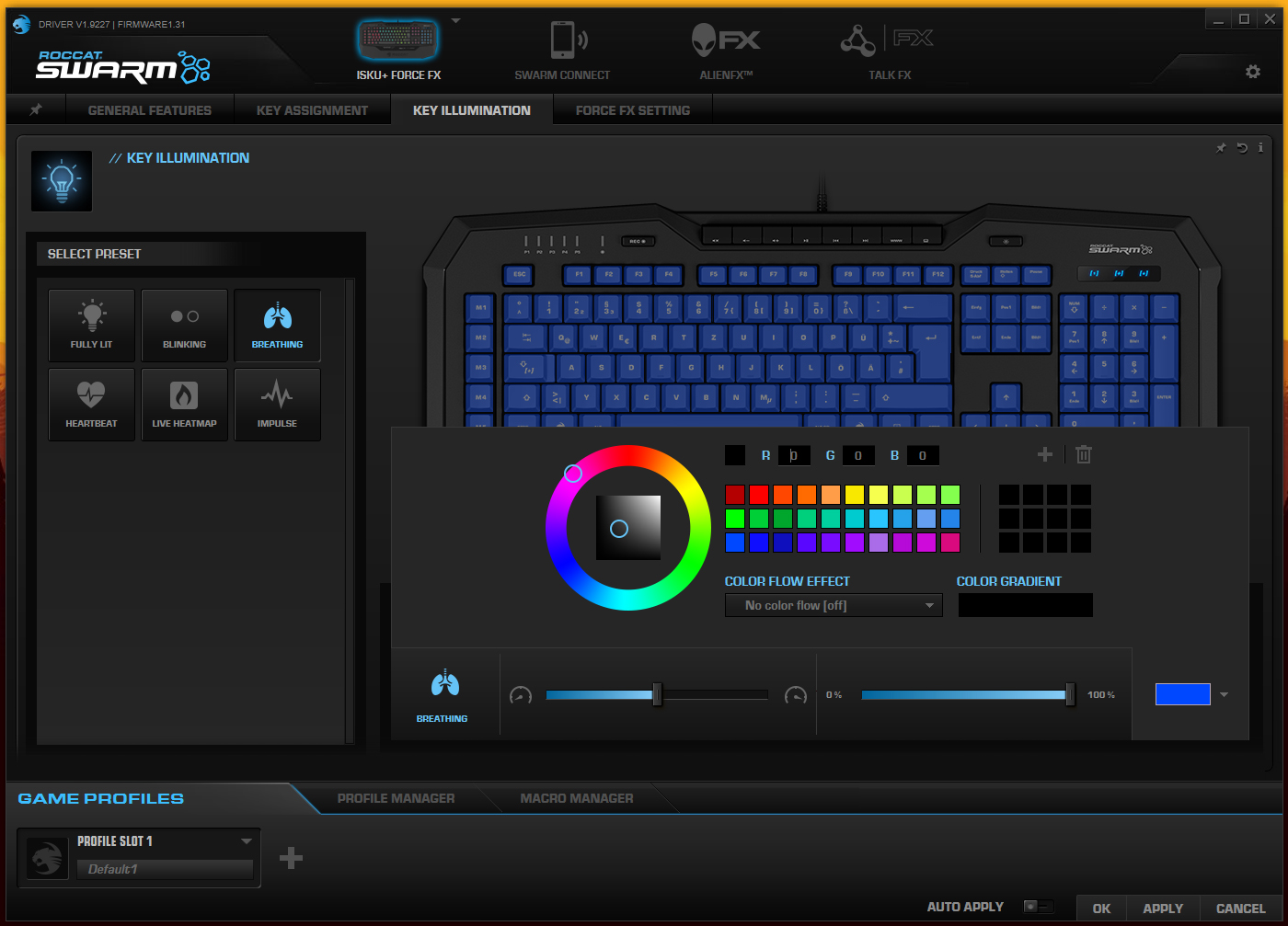Click the Default1 profile name field
The height and width of the screenshot is (926, 1288).
pos(165,869)
